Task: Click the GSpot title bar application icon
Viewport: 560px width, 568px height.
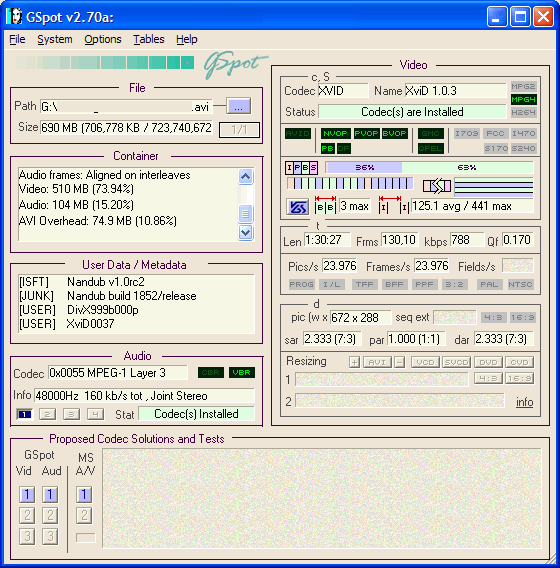Action: (14, 16)
